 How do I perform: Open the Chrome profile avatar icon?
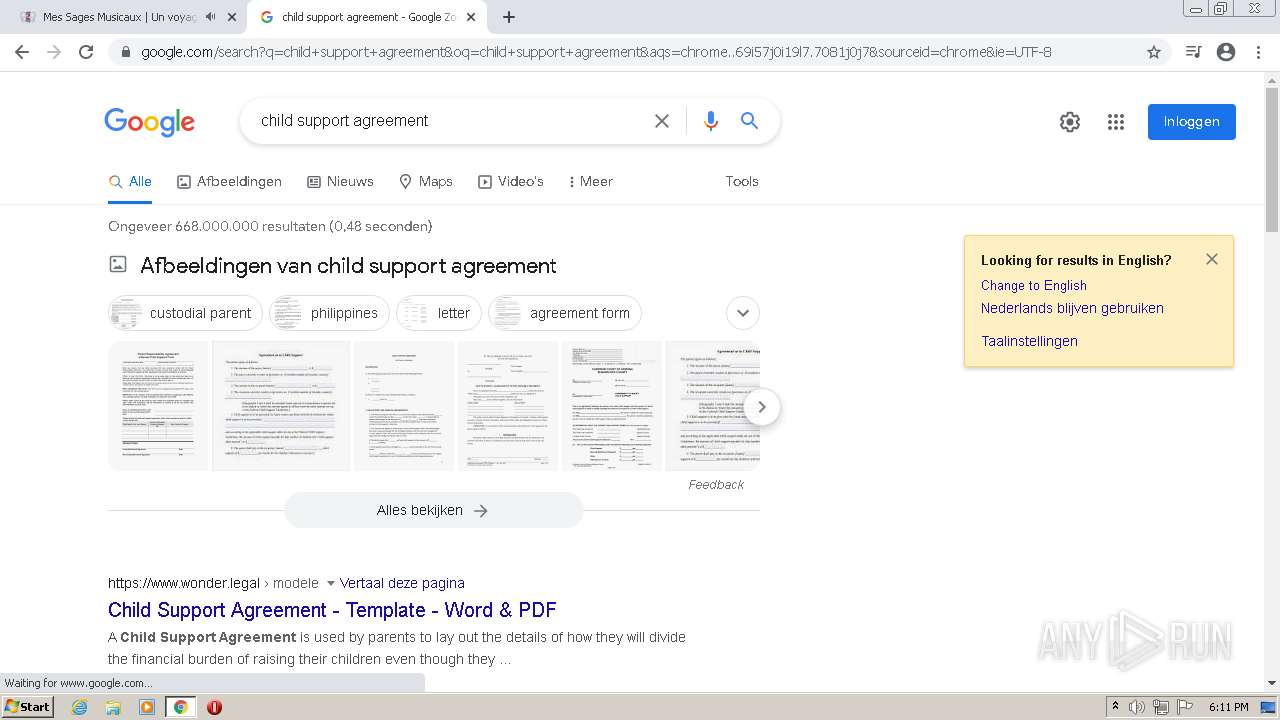1226,52
